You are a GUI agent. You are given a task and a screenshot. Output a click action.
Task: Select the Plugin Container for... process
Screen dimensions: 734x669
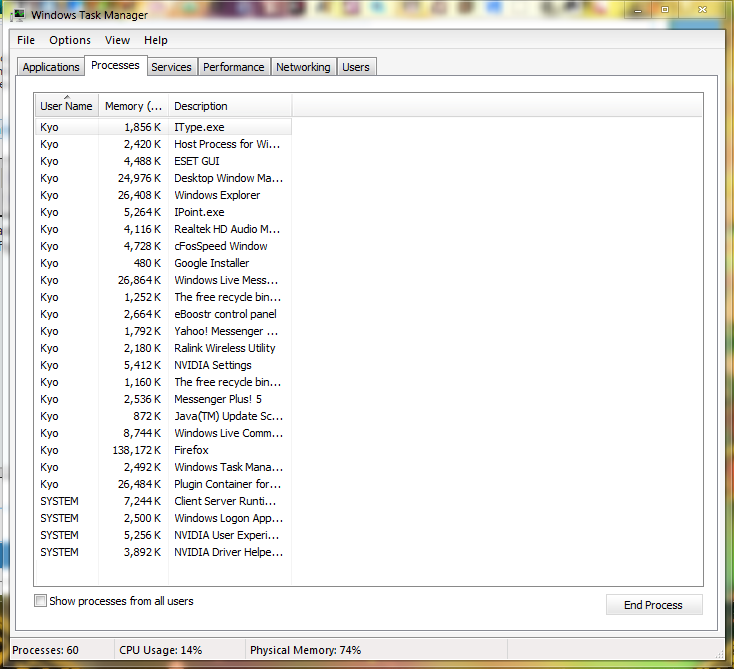coord(163,484)
